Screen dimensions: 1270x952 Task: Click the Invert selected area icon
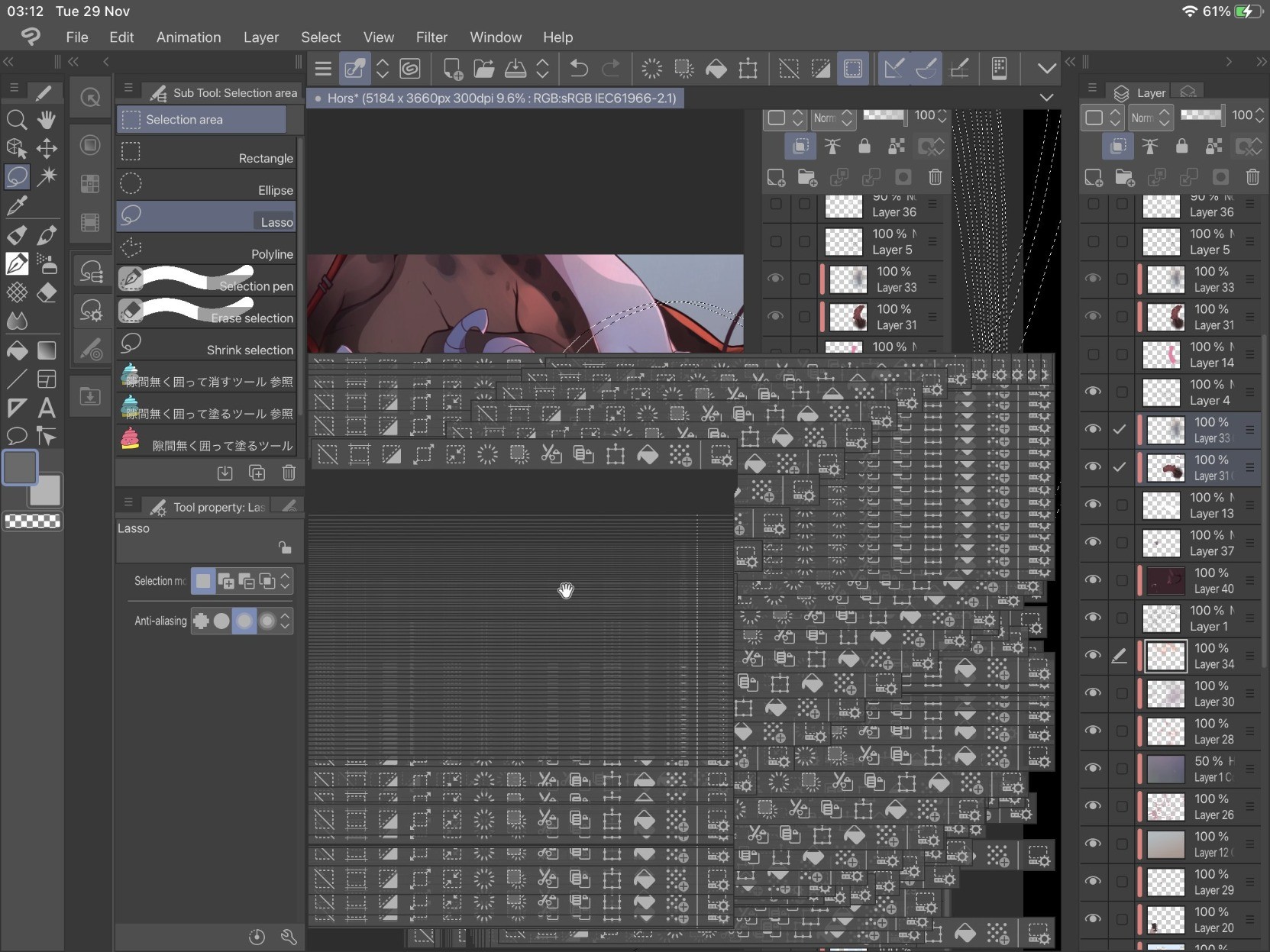(x=821, y=69)
